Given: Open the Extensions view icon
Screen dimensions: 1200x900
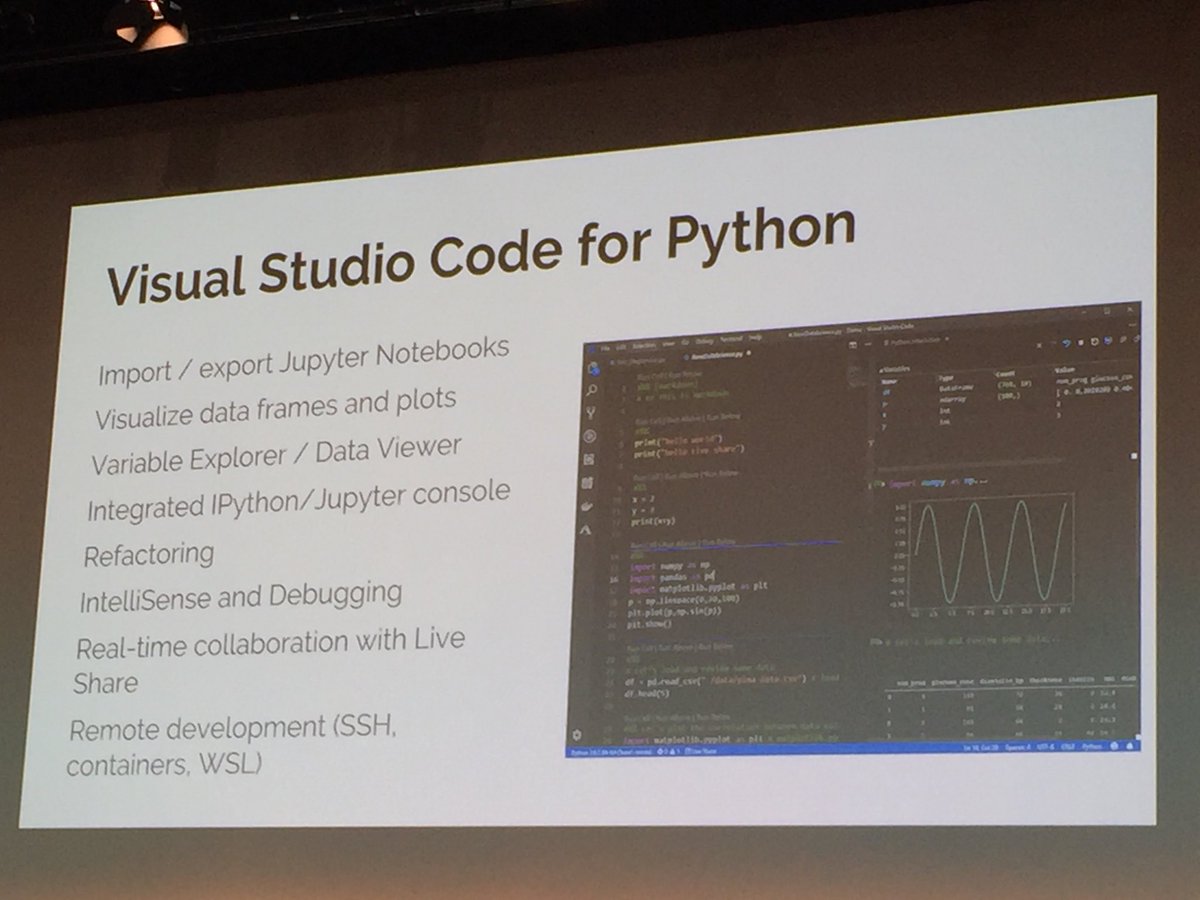Looking at the screenshot, I should pos(590,459).
